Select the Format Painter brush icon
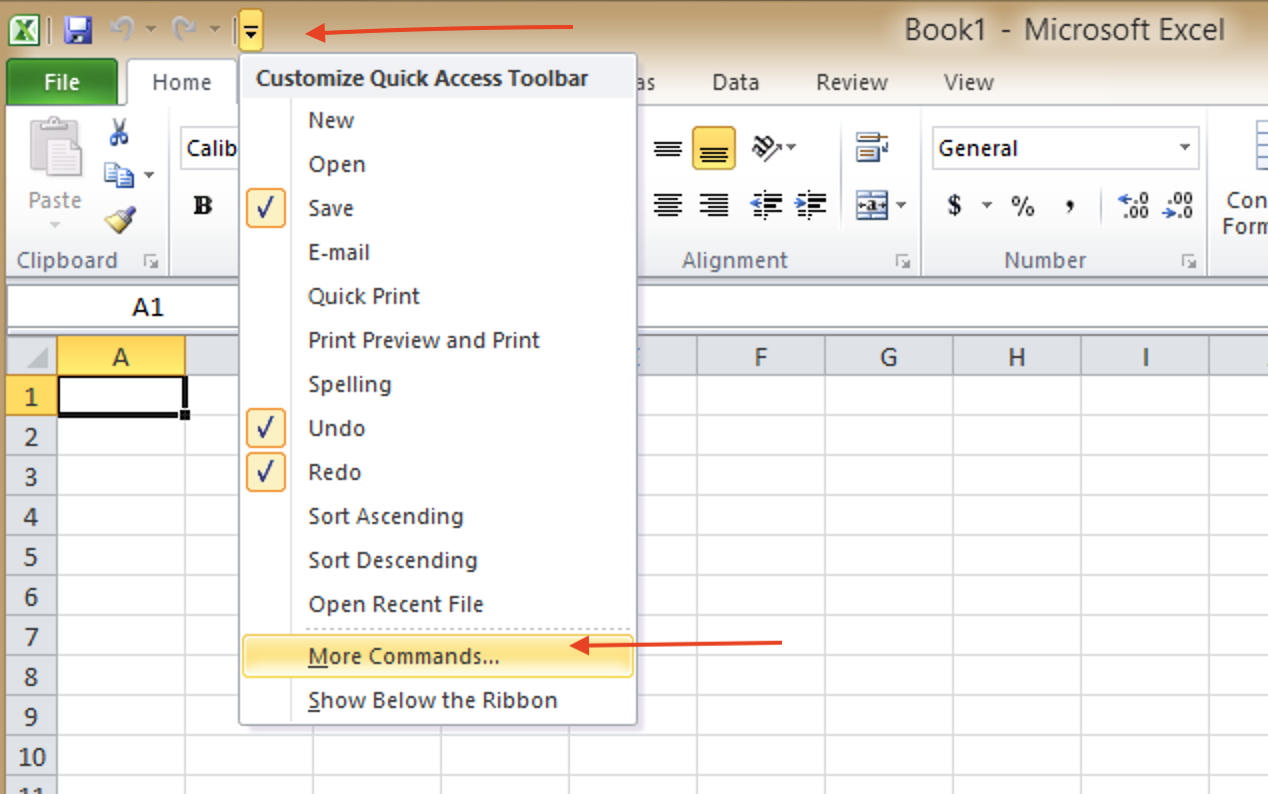Image resolution: width=1268 pixels, height=794 pixels. 120,219
